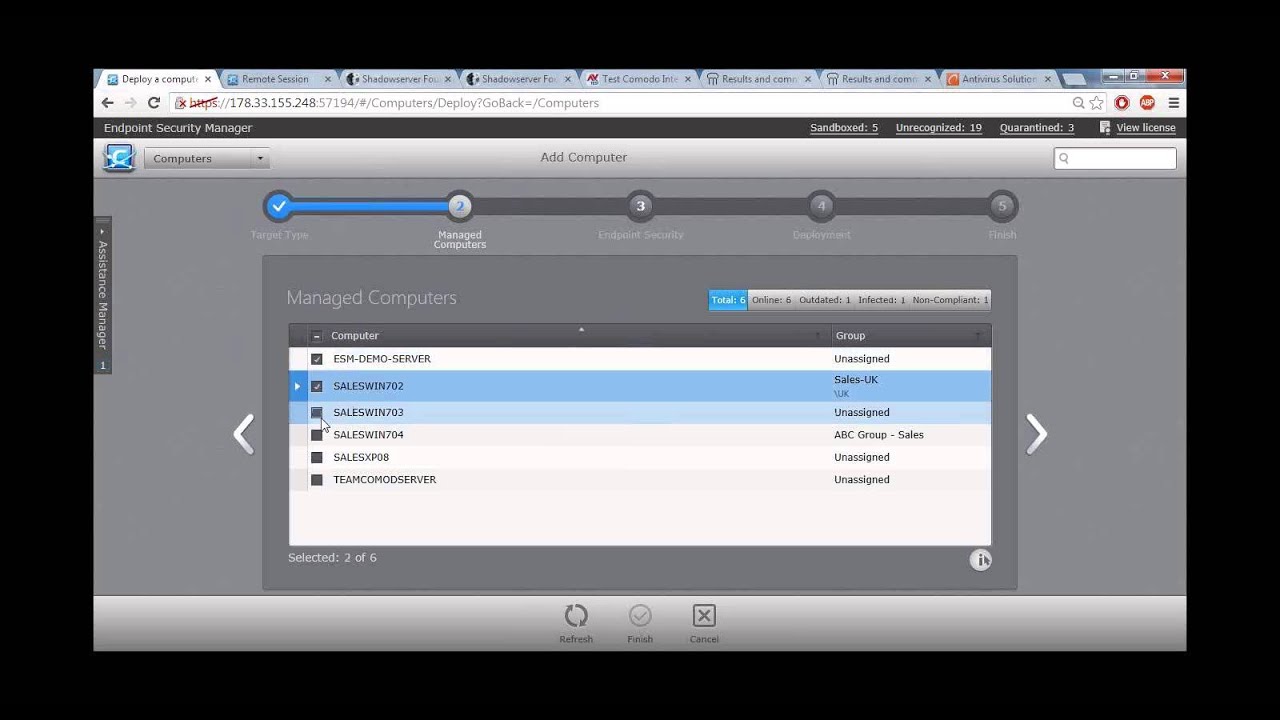This screenshot has height=720, width=1280.
Task: Go to the next step with the right arrow
Action: click(x=1036, y=434)
